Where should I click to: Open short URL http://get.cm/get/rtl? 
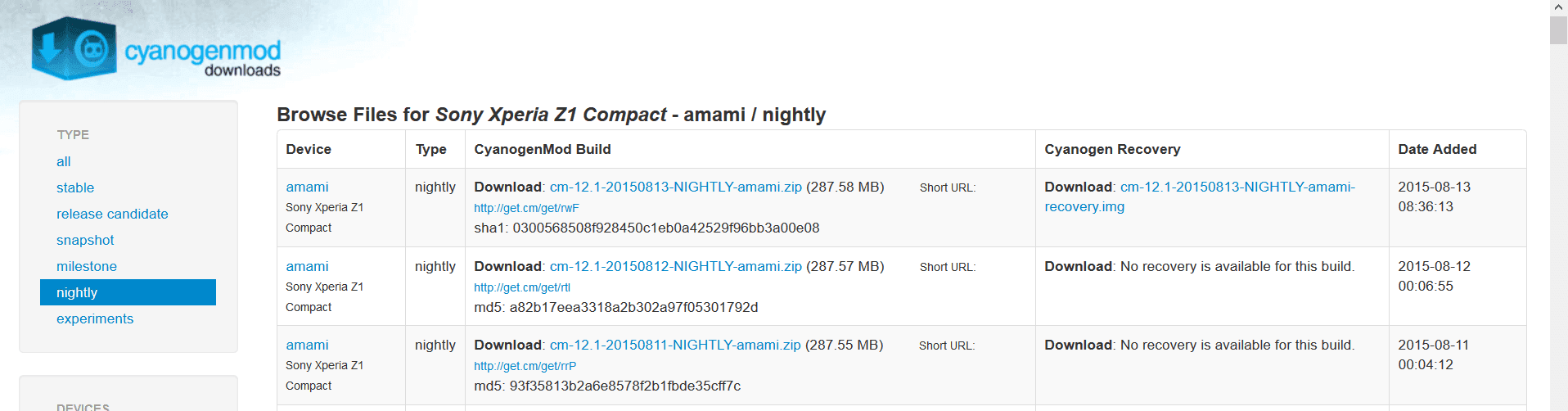(x=522, y=287)
